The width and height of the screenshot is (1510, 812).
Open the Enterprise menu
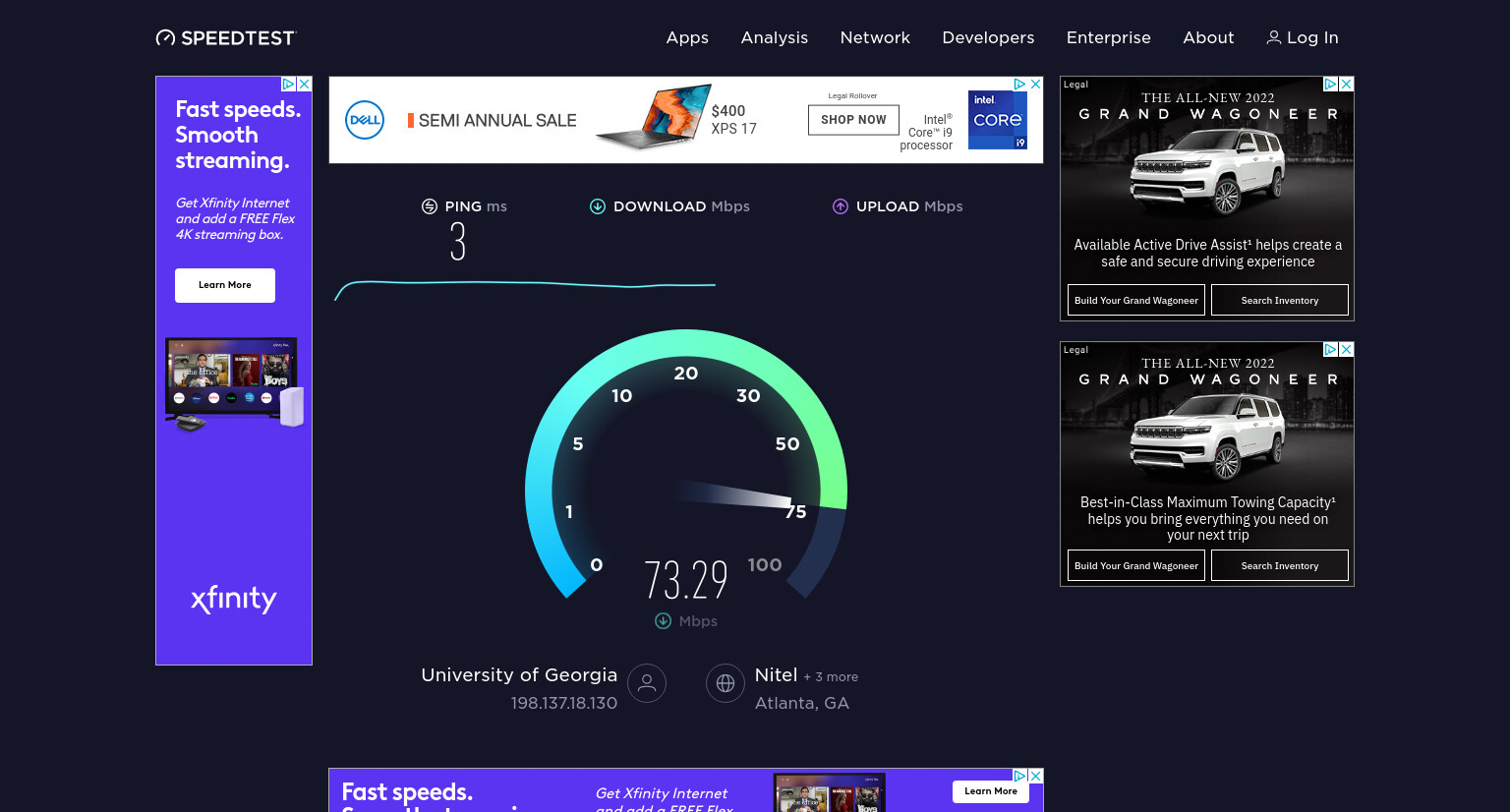[1108, 37]
